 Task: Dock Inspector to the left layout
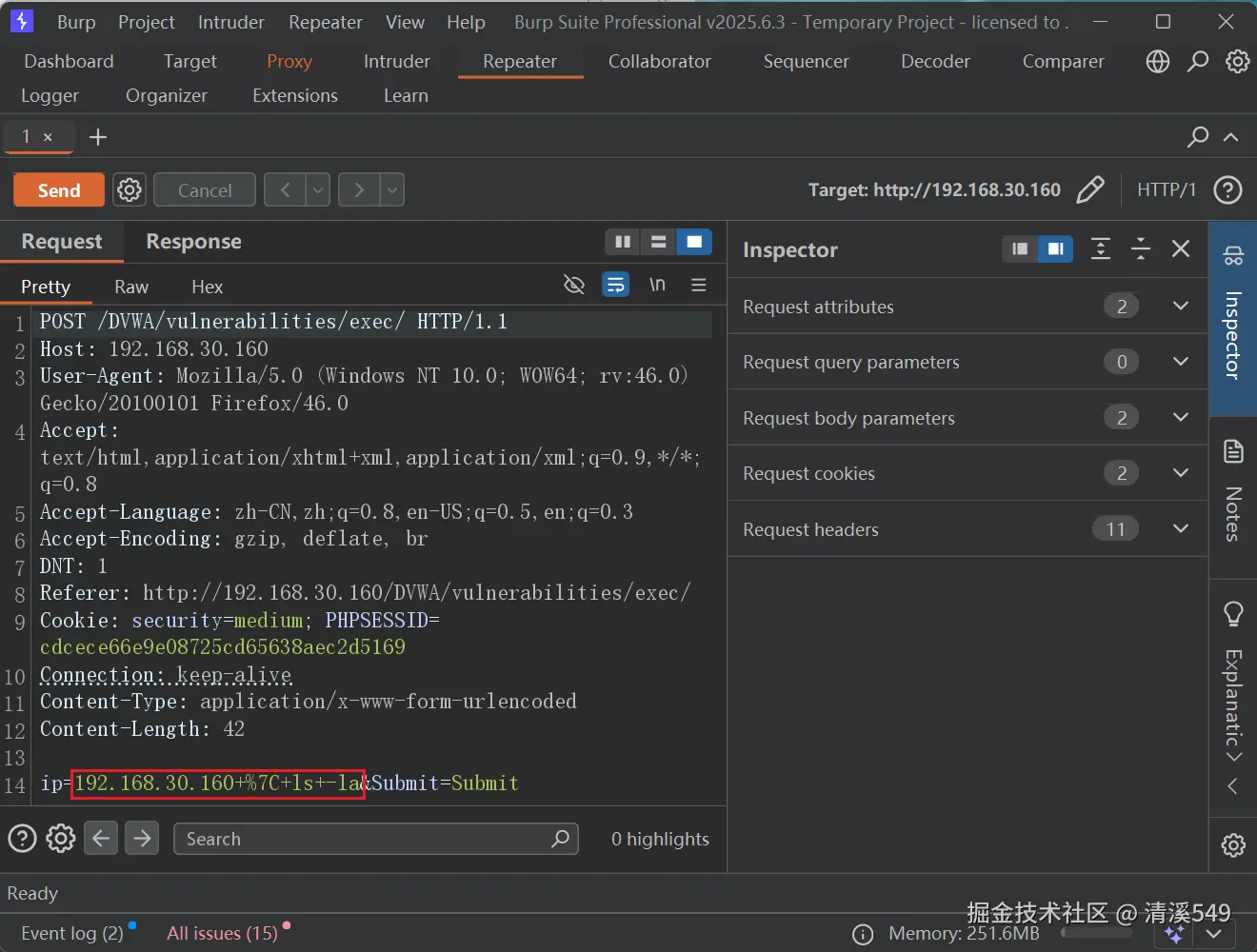coord(1020,248)
